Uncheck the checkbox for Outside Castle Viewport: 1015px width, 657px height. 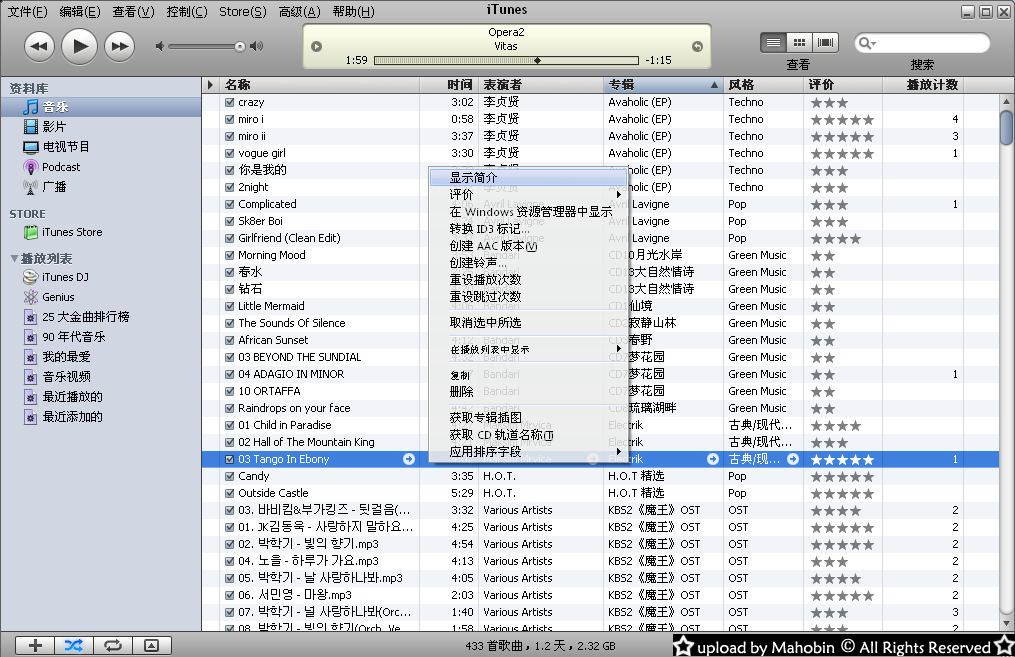pyautogui.click(x=229, y=493)
